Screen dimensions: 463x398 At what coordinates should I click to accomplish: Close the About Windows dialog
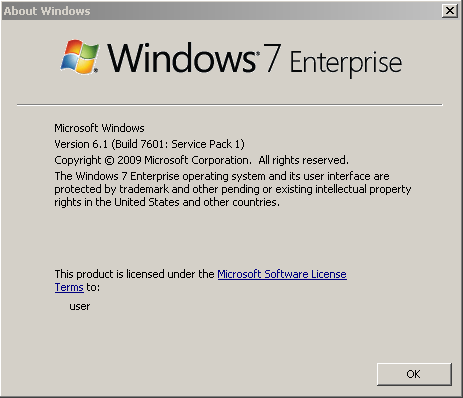[x=450, y=11]
